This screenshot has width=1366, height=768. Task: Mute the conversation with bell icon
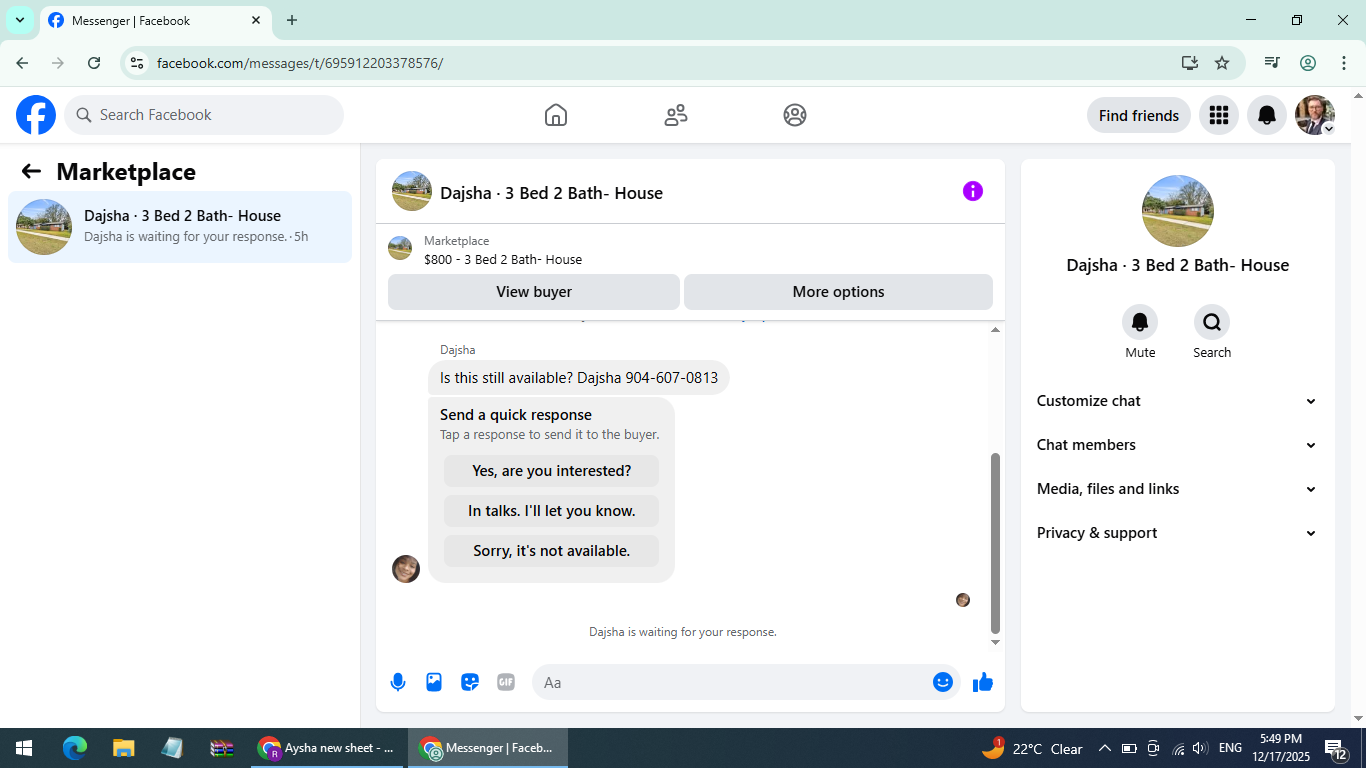pos(1140,322)
